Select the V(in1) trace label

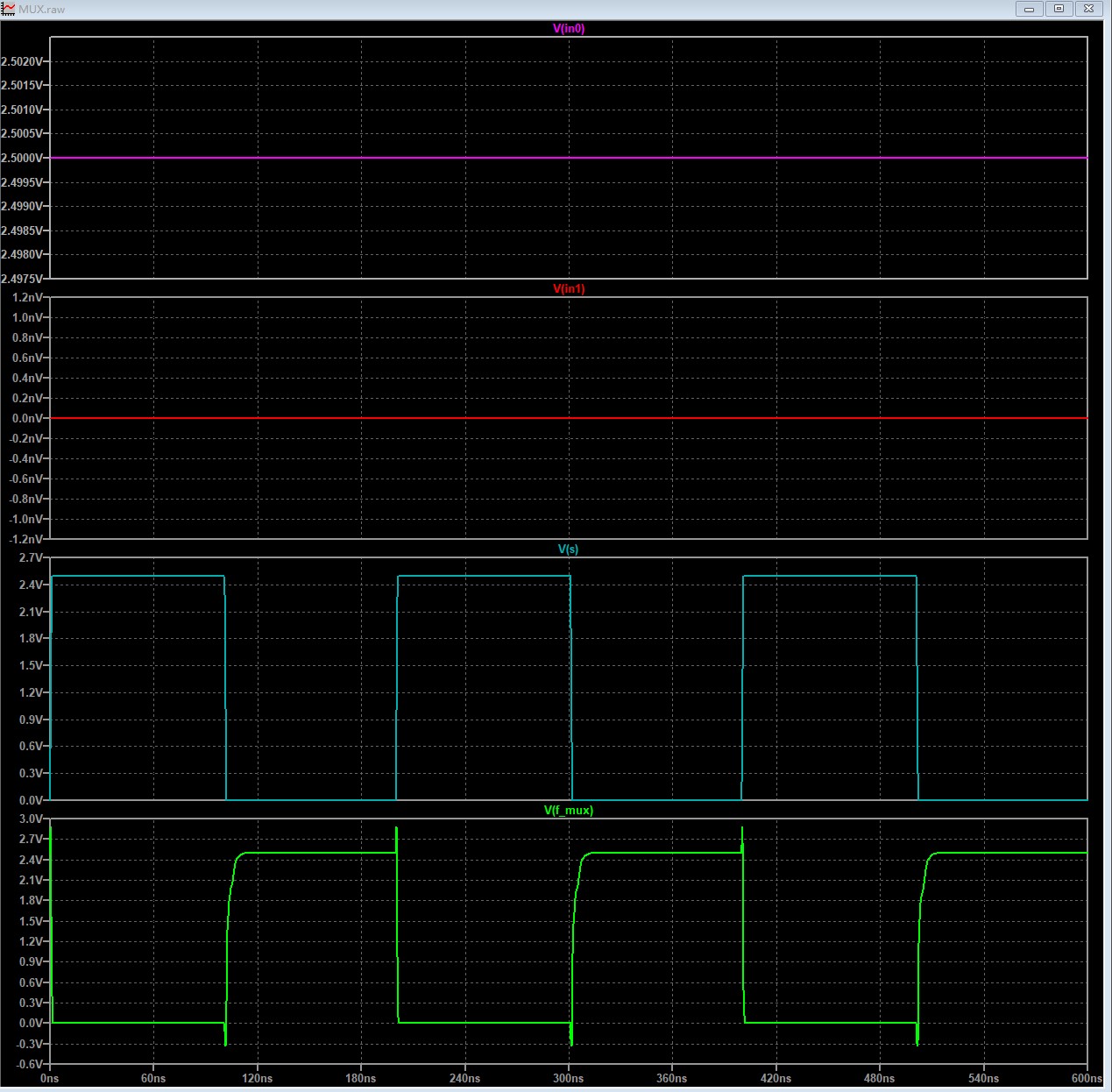568,288
